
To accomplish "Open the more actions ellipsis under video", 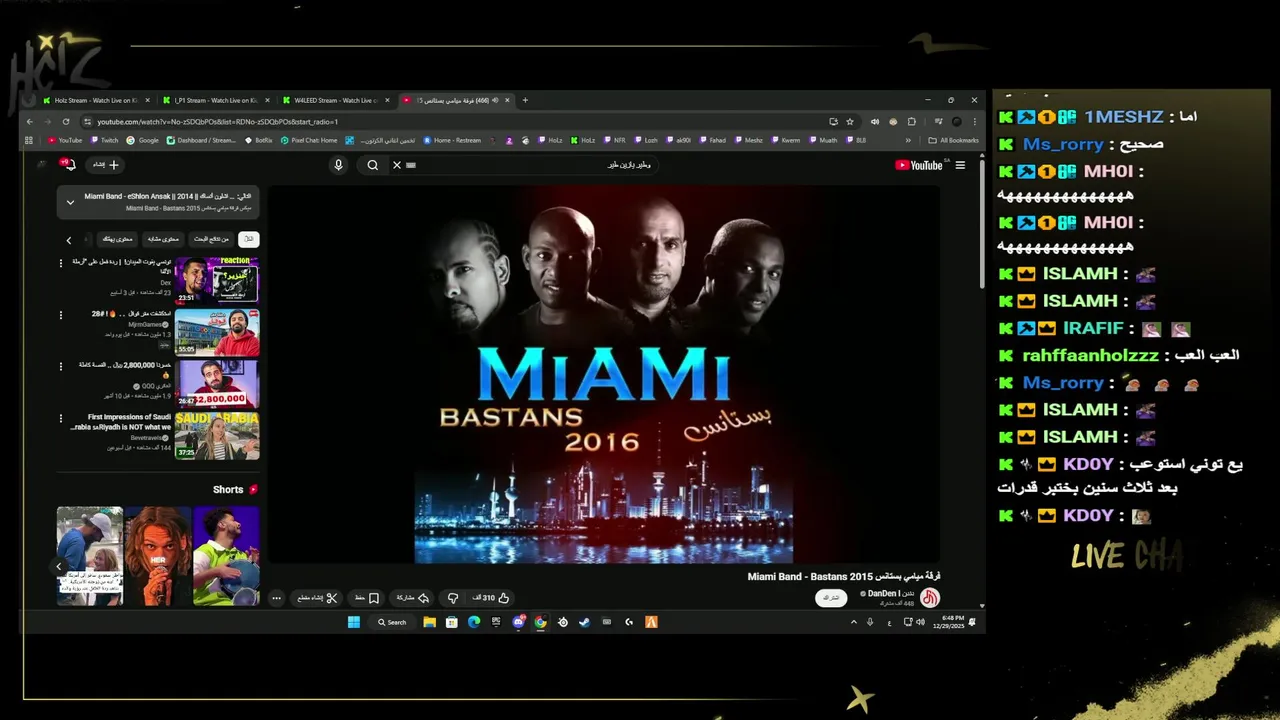I will pyautogui.click(x=277, y=598).
